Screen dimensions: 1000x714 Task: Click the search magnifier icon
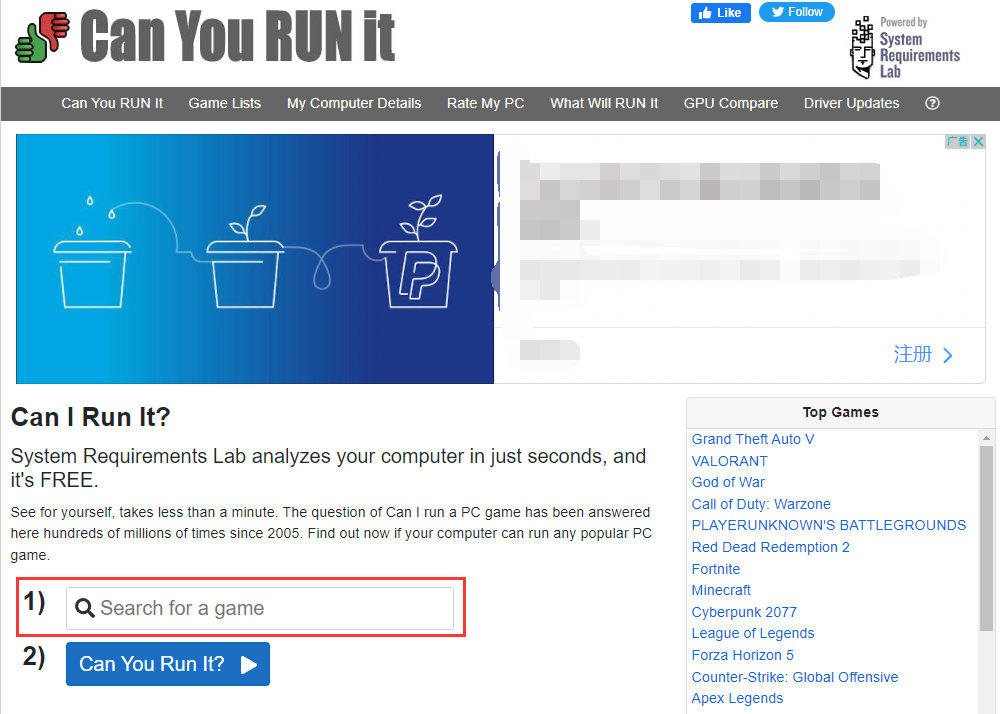click(x=85, y=608)
